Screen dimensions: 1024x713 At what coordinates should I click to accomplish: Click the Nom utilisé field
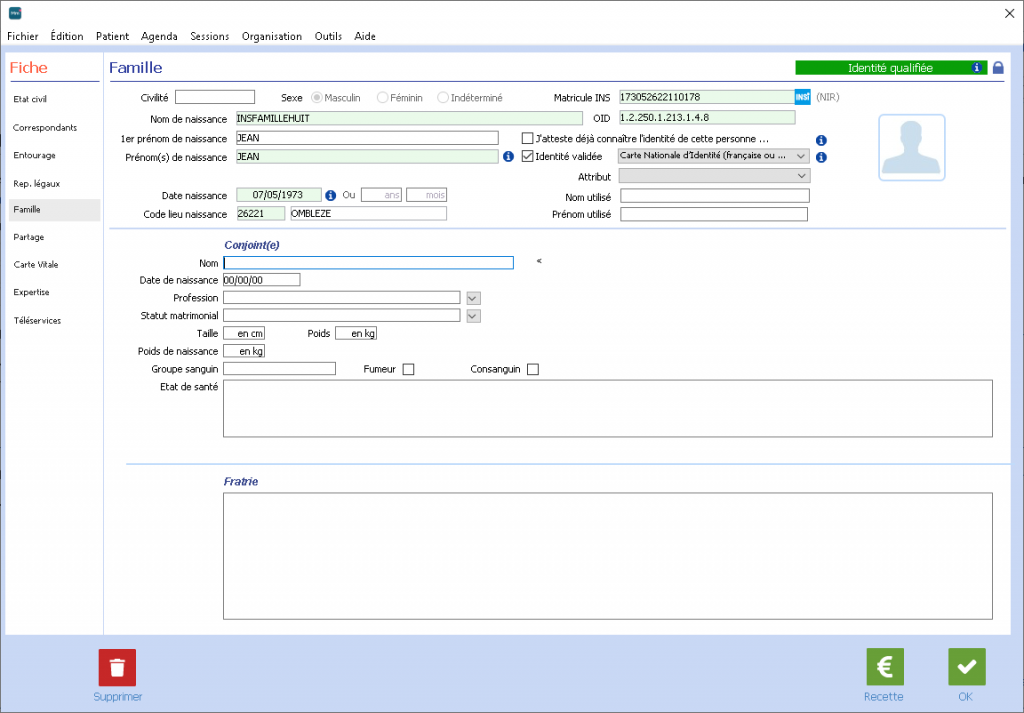pyautogui.click(x=714, y=196)
